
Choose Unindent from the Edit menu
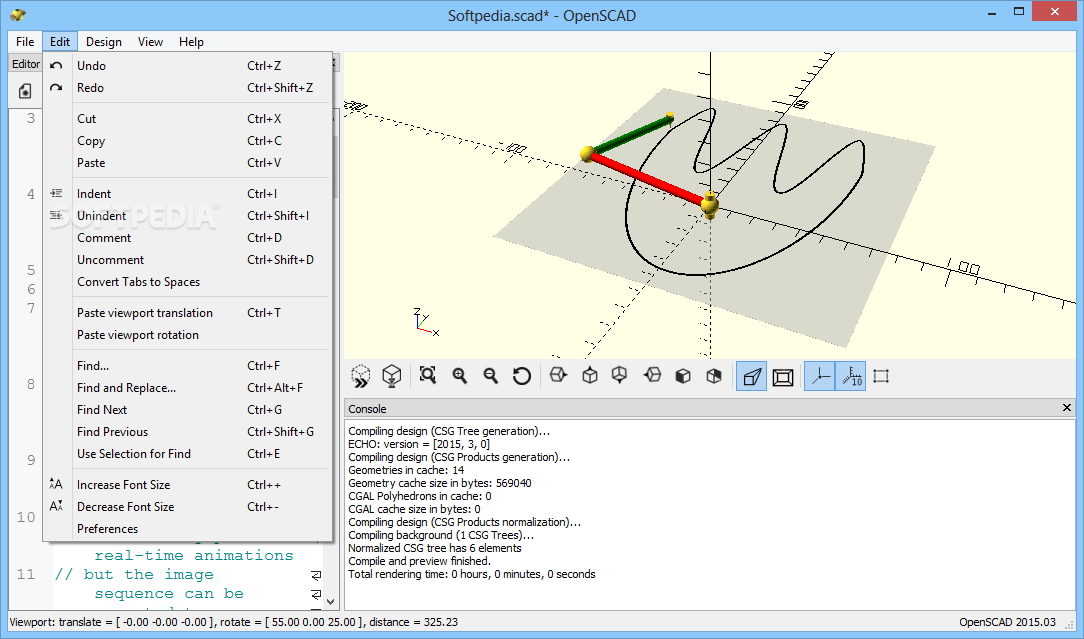[187, 216]
